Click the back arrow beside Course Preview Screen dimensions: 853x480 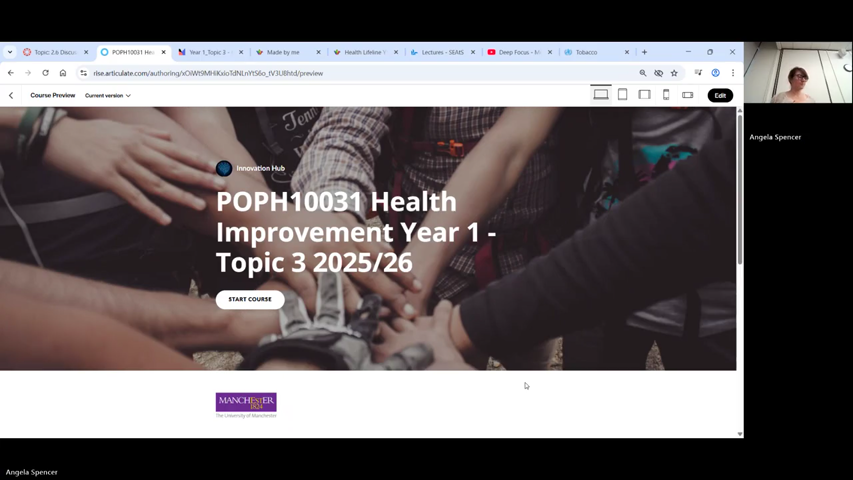point(11,96)
